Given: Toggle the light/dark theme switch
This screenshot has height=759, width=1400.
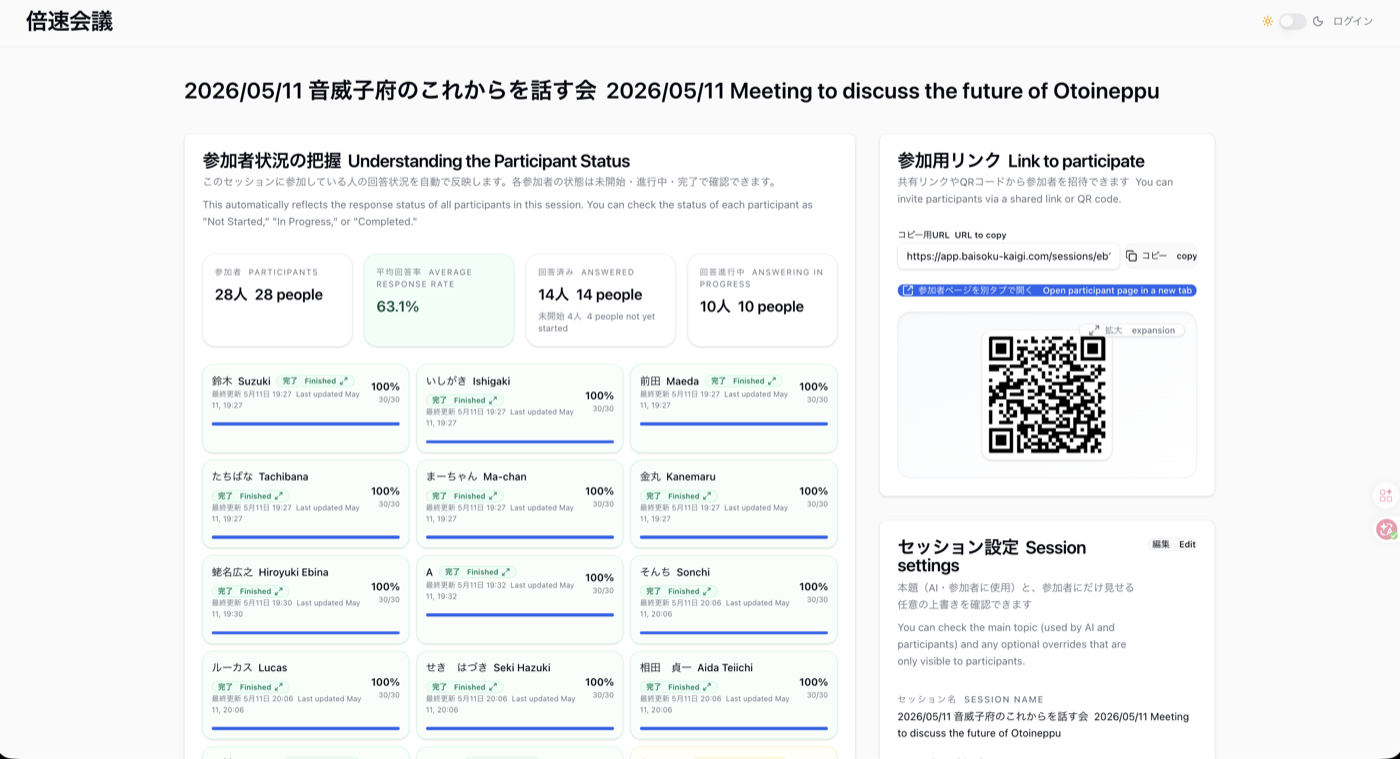Looking at the screenshot, I should click(1292, 21).
